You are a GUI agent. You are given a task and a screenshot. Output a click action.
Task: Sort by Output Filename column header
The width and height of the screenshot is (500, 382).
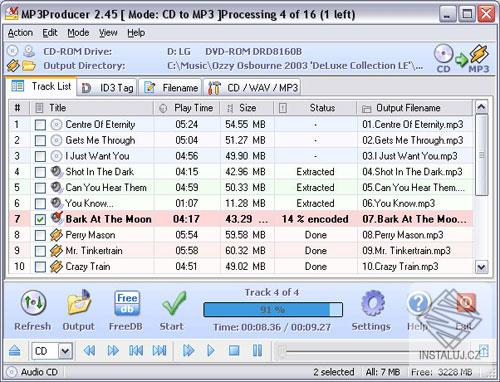(x=415, y=108)
